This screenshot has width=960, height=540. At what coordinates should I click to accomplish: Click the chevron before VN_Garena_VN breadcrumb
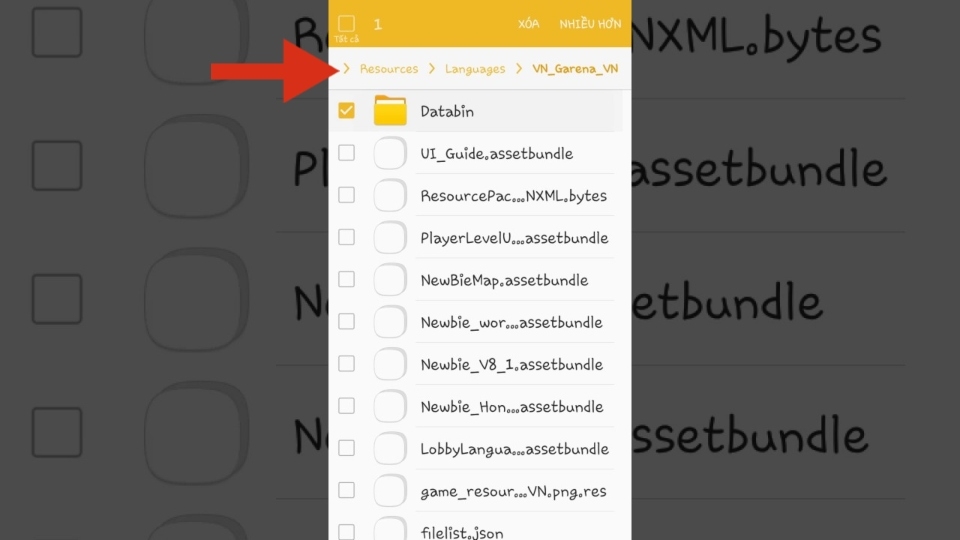click(519, 69)
